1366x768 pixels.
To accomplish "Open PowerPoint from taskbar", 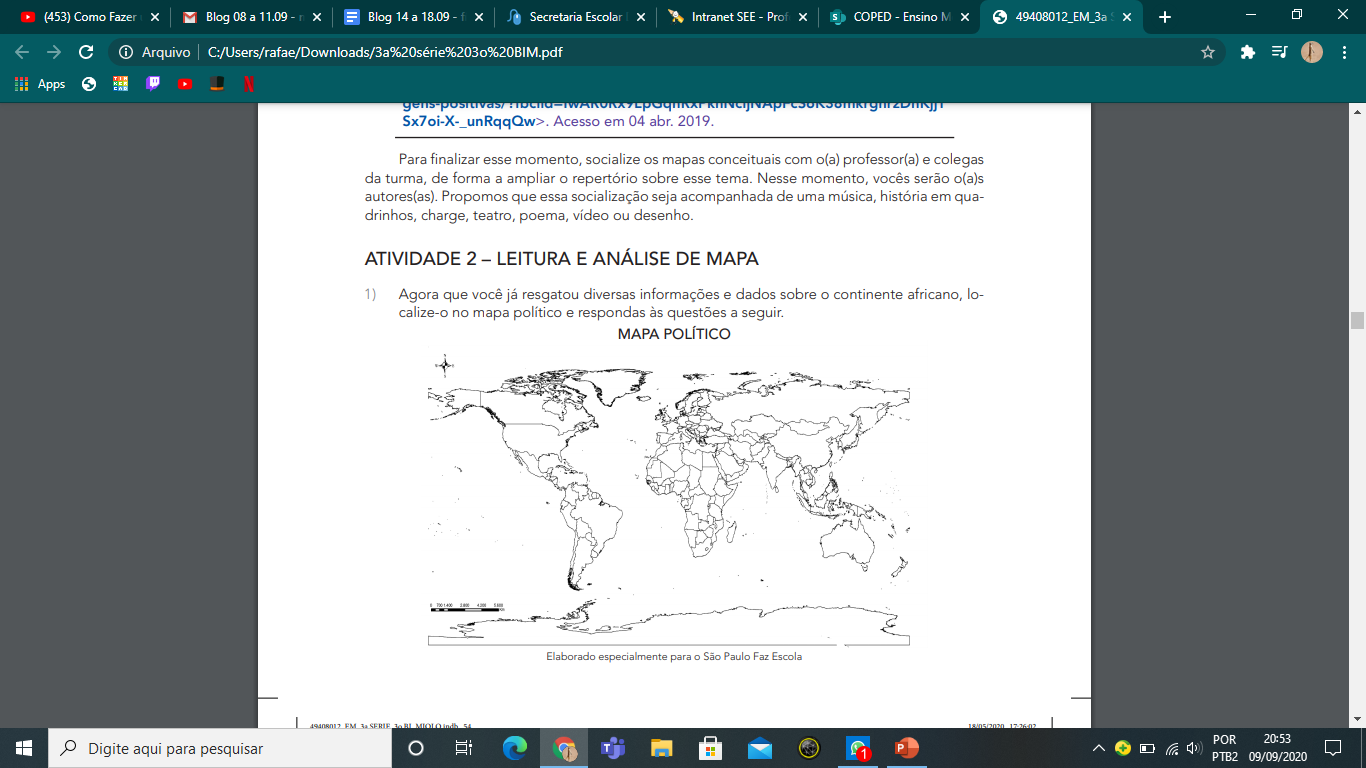I will [x=907, y=748].
